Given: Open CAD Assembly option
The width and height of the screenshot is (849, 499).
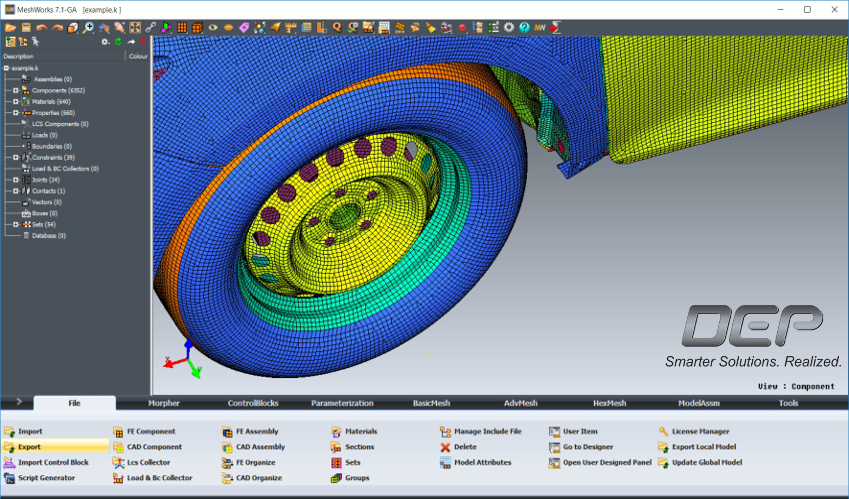Looking at the screenshot, I should click(x=253, y=447).
